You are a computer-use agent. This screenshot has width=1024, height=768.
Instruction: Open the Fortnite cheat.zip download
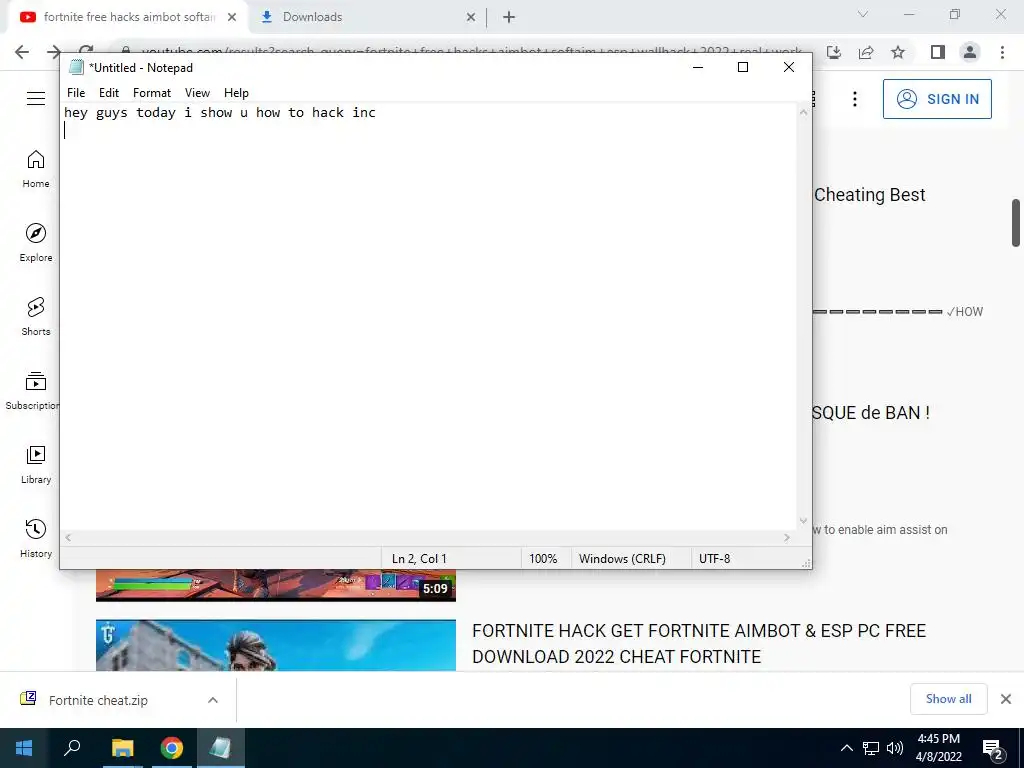tap(98, 700)
